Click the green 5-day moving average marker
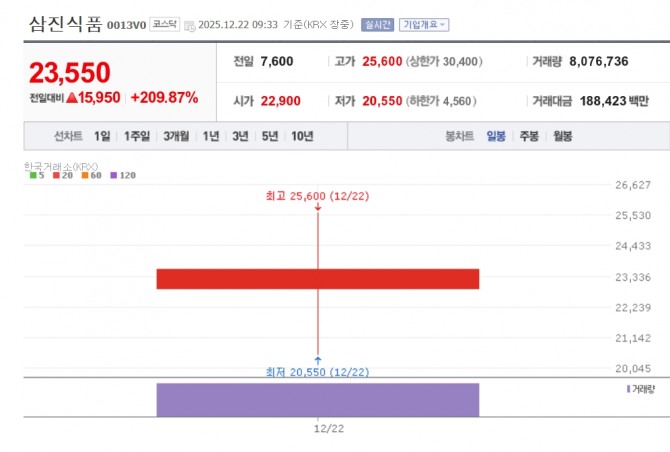This screenshot has width=670, height=452. [x=33, y=176]
